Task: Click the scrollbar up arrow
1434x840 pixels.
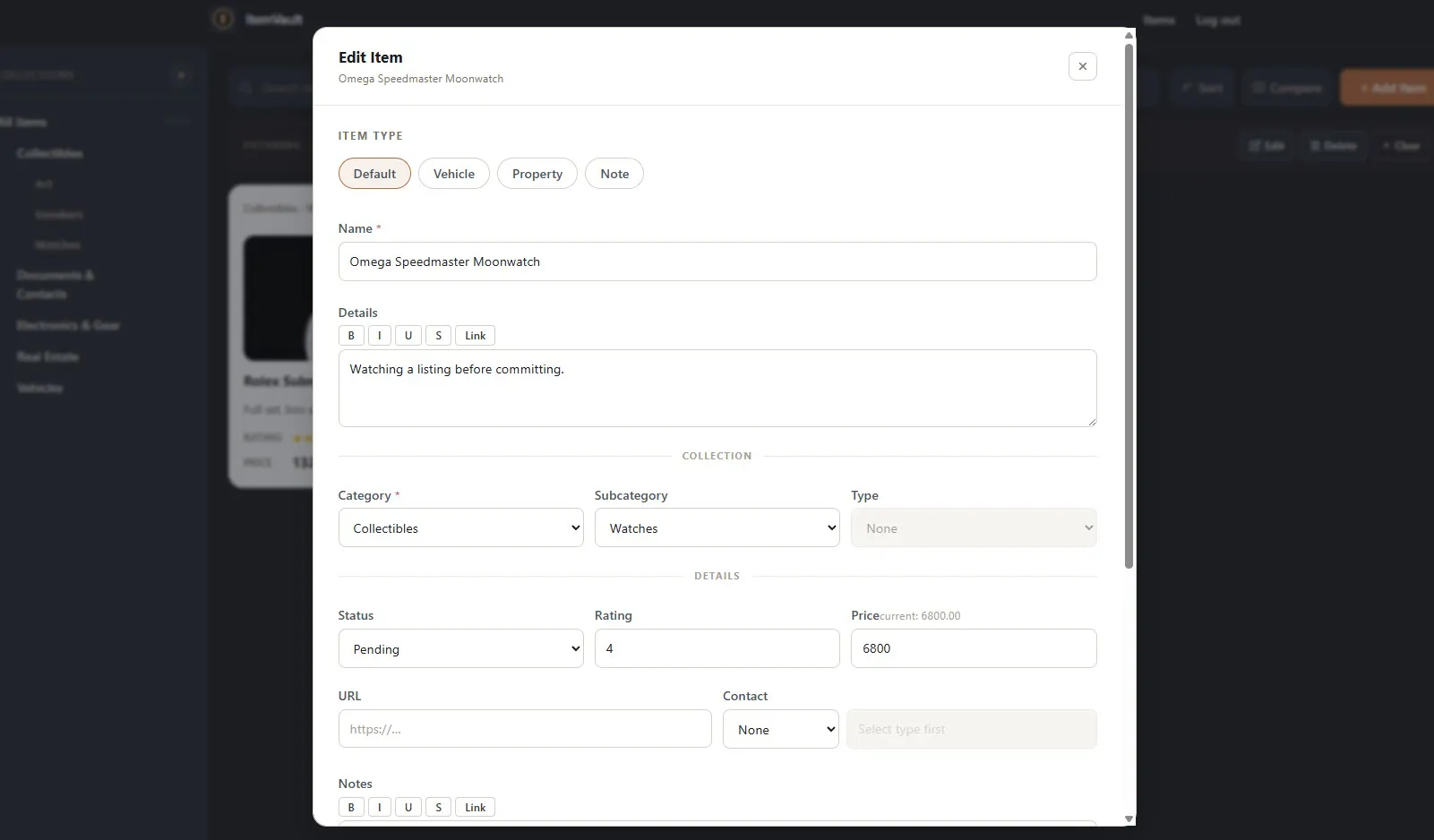Action: 1129,35
